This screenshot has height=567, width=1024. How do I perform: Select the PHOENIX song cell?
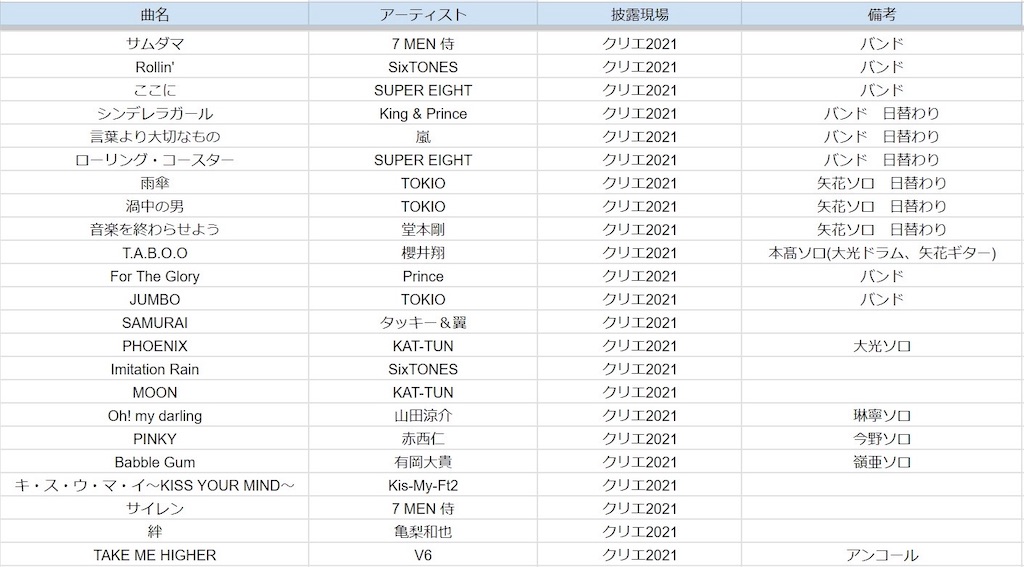(x=155, y=346)
